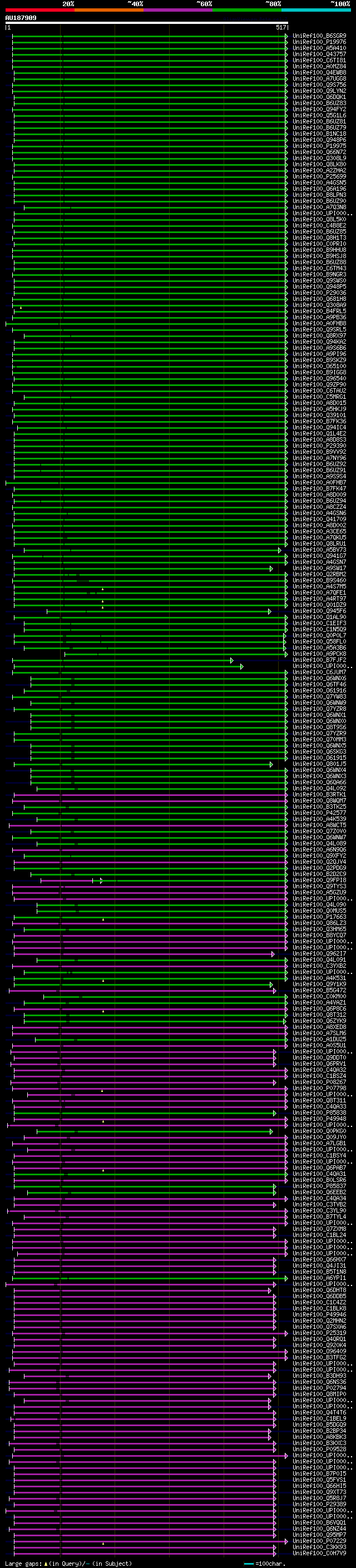The image size is (356, 1568).
Task: Click the UniRef100_Q6A196 hit label
Action: tap(319, 189)
